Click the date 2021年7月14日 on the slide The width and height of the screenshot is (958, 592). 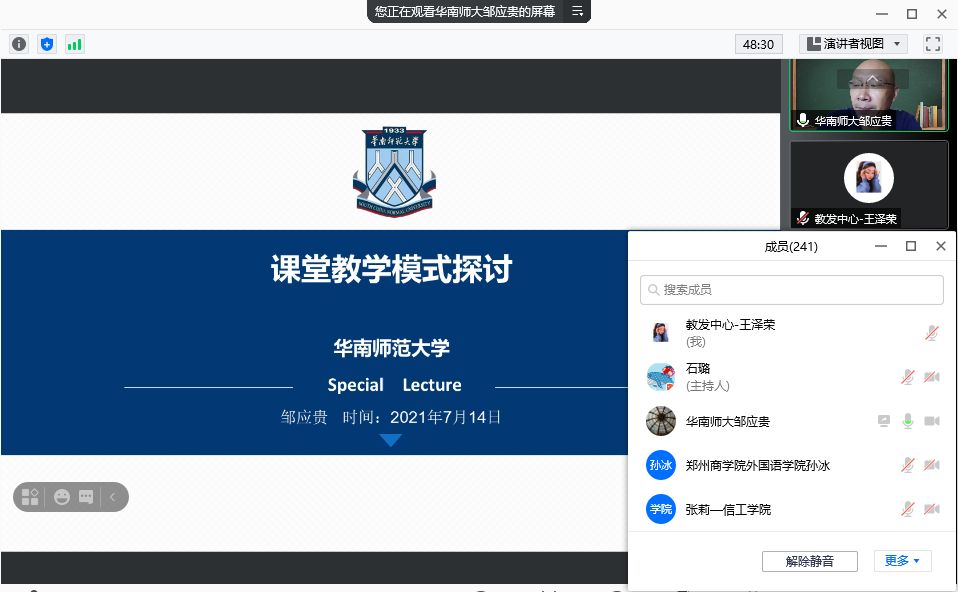point(445,417)
